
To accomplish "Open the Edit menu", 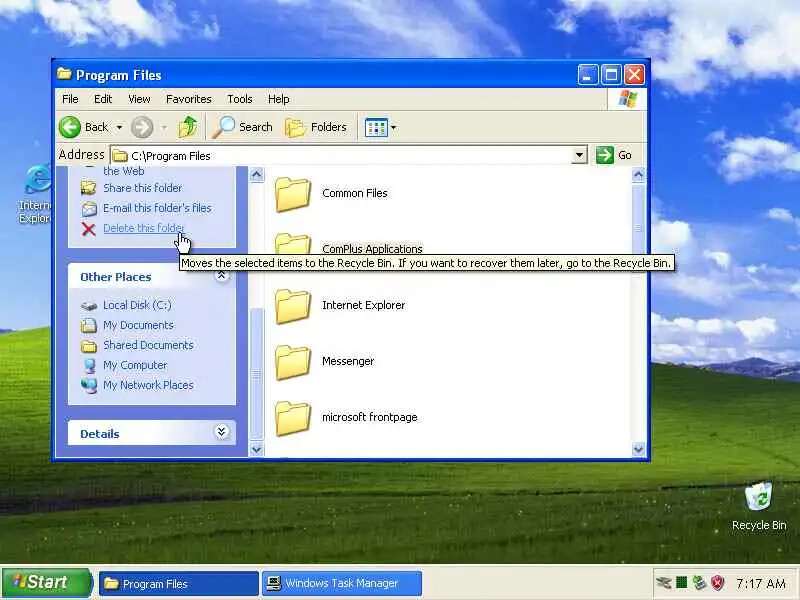I will (x=103, y=99).
